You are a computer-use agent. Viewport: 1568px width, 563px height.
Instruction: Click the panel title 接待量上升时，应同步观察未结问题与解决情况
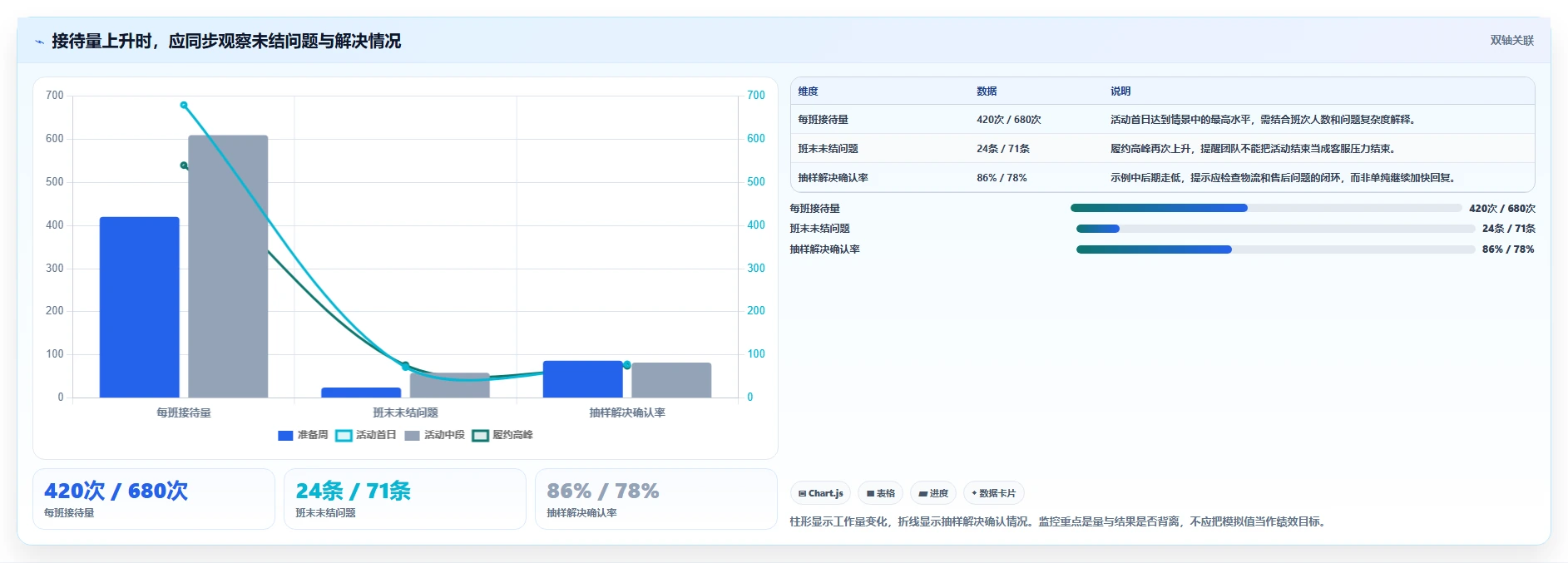[226, 41]
